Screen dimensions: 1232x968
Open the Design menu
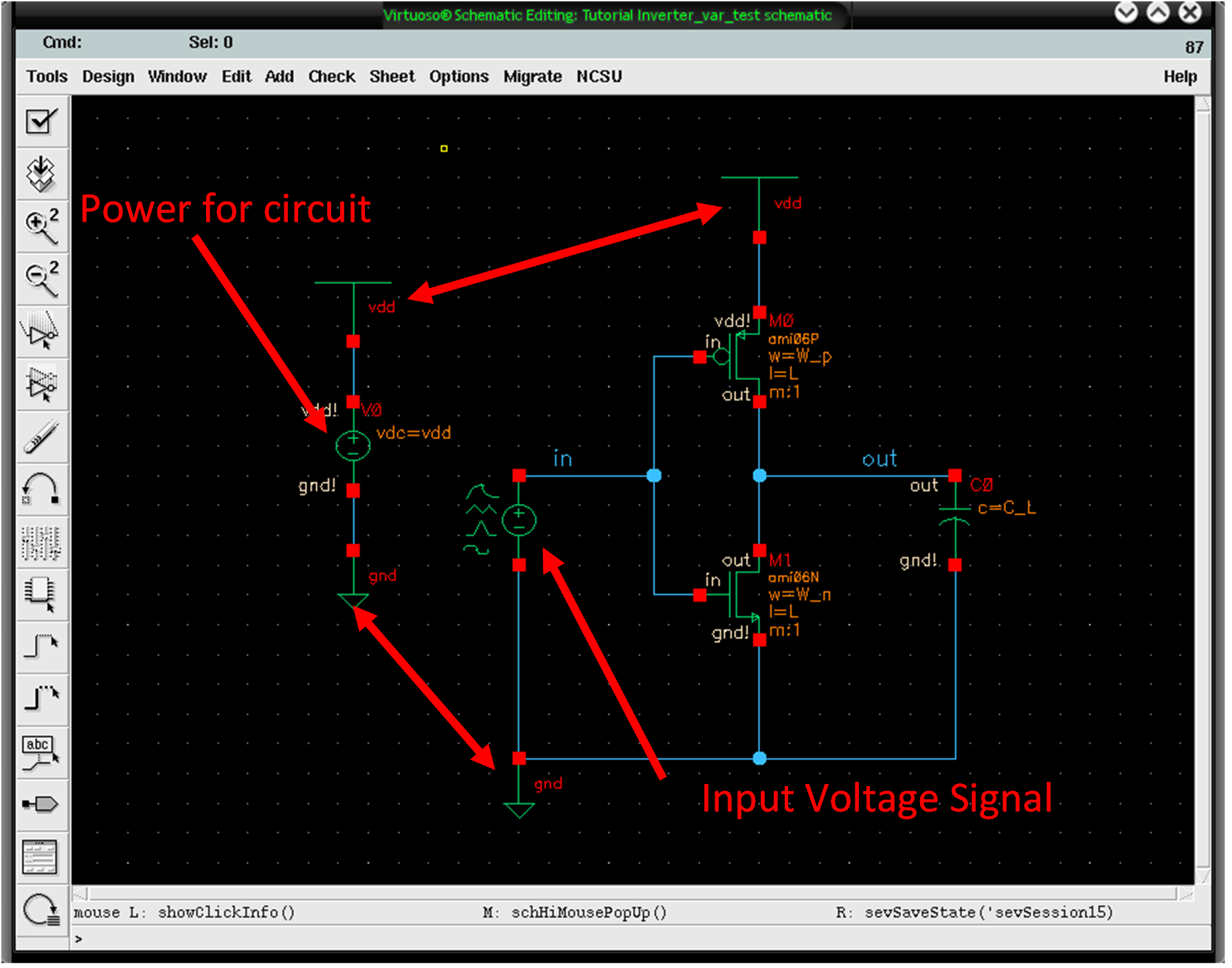click(108, 76)
